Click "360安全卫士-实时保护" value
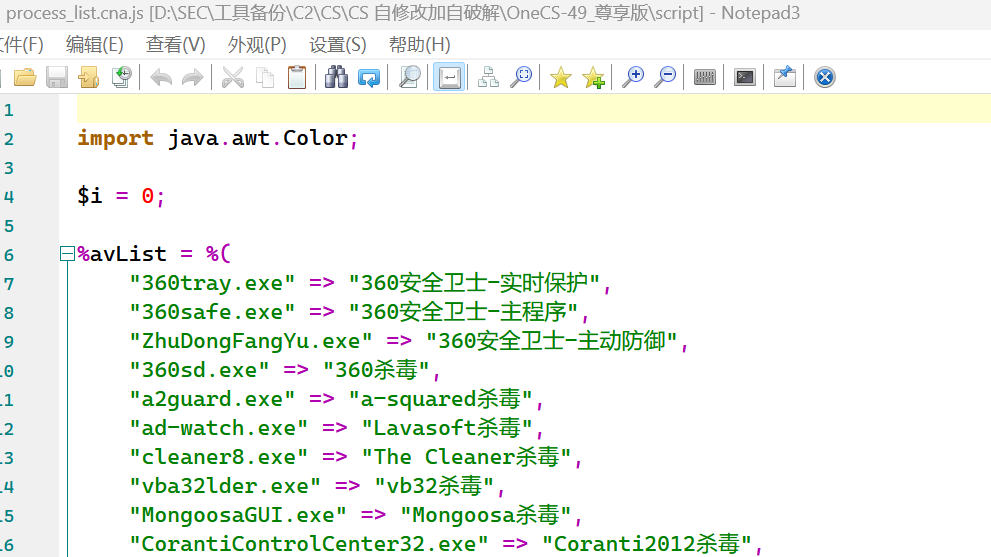Image resolution: width=991 pixels, height=557 pixels. pyautogui.click(x=475, y=283)
